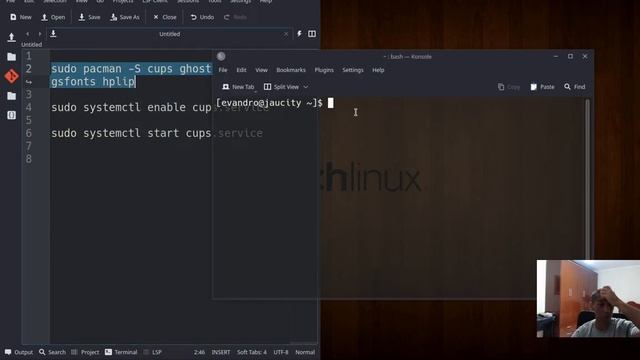This screenshot has height=360, width=640.
Task: Click New Tab in Konsole toolbar
Action: point(238,87)
